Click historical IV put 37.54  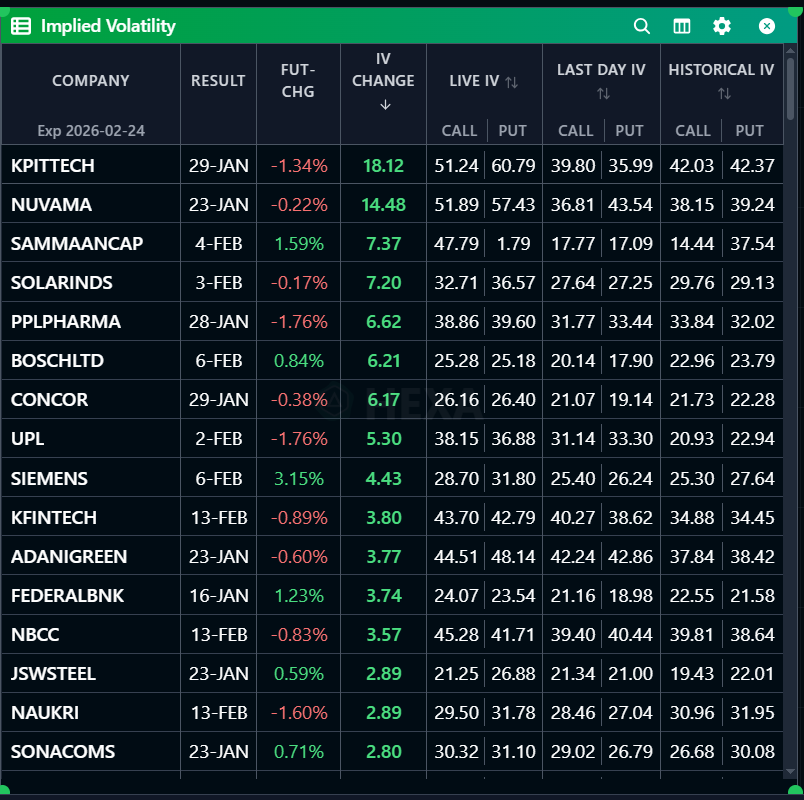click(x=752, y=244)
